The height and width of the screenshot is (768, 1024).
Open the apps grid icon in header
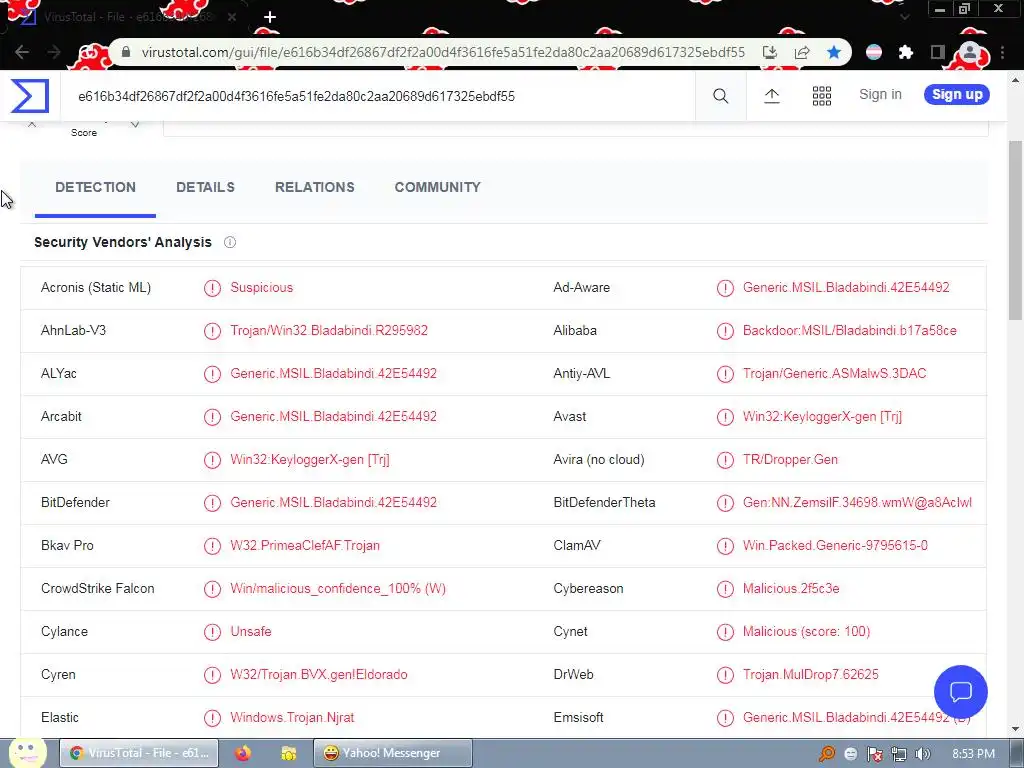click(822, 96)
